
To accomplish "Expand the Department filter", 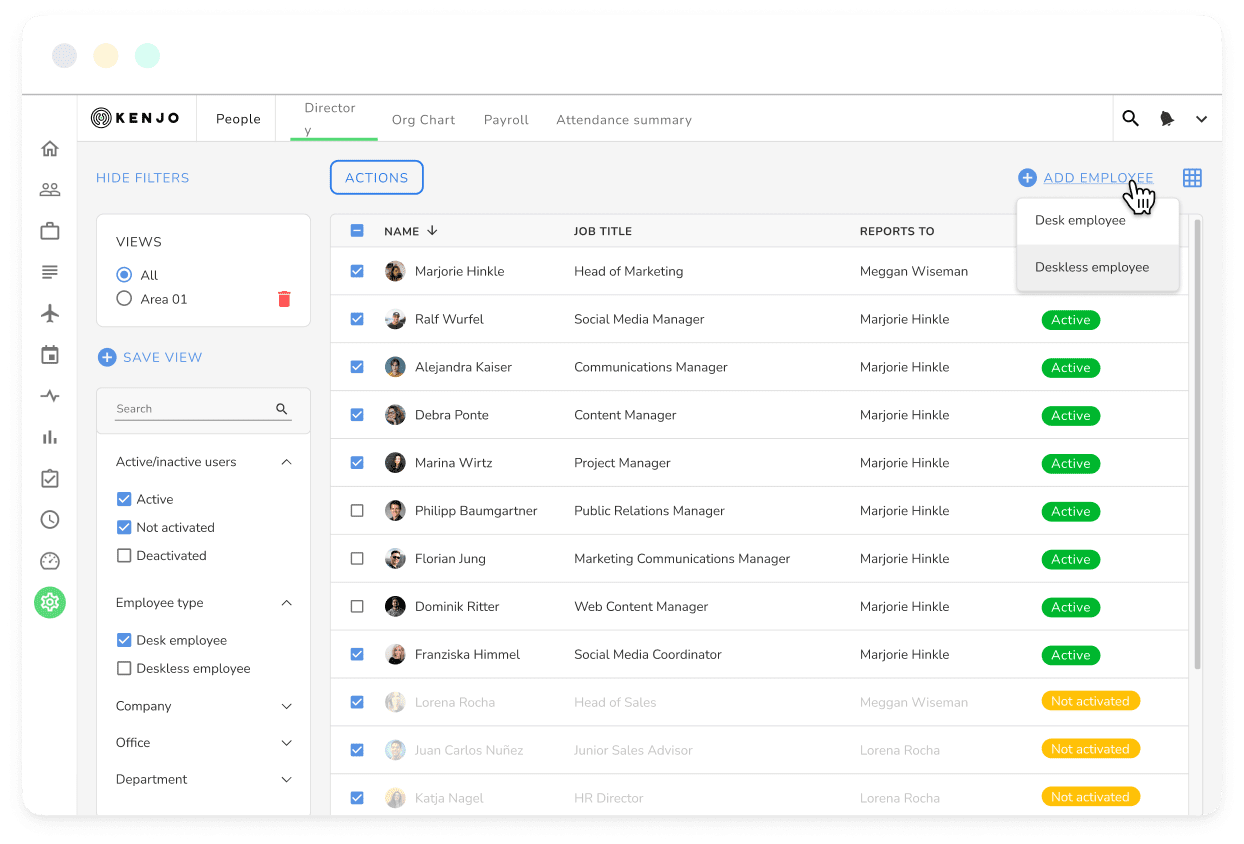I will (287, 780).
